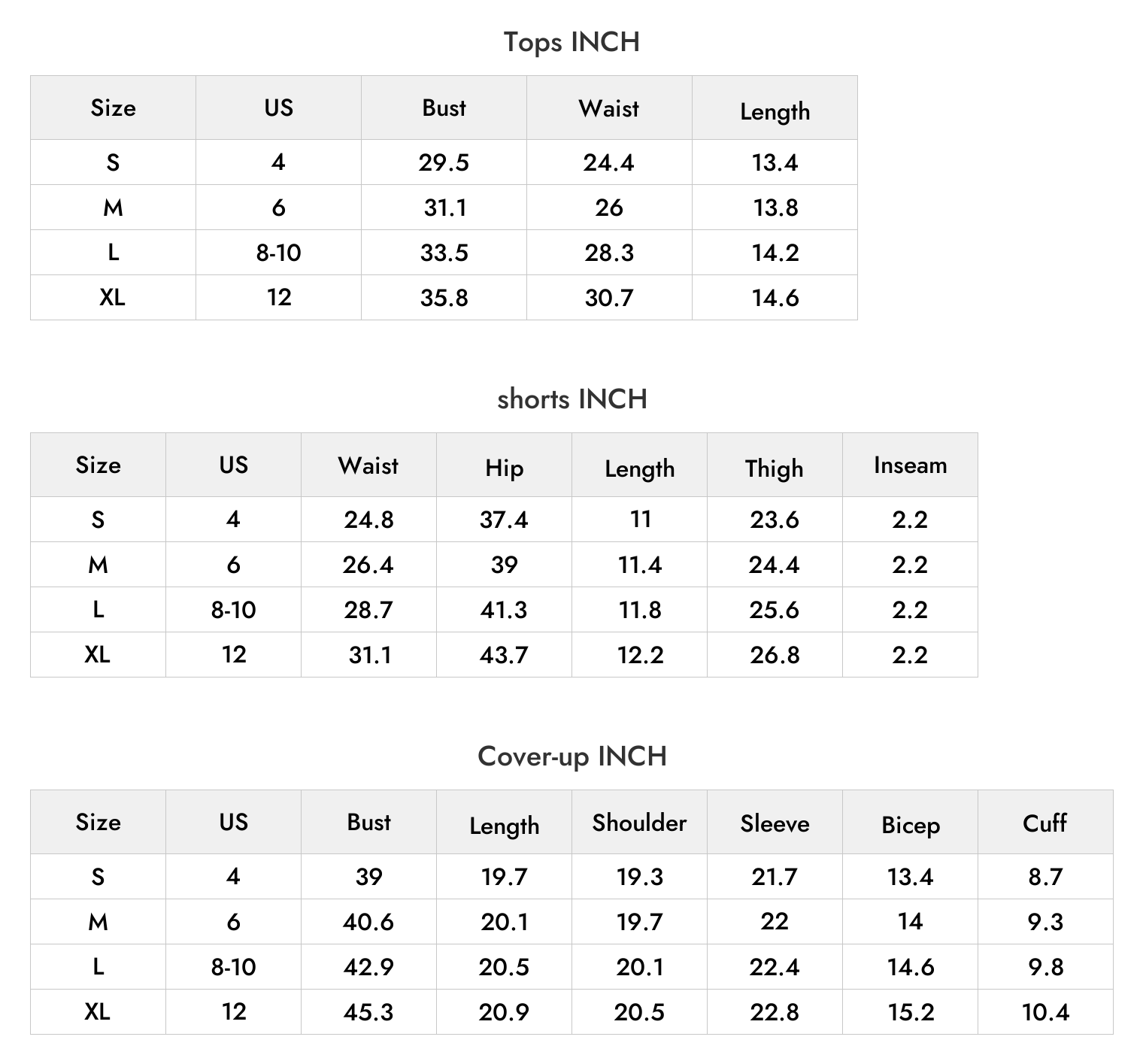
Task: Select the Sleeve value 21.7
Action: click(x=775, y=877)
